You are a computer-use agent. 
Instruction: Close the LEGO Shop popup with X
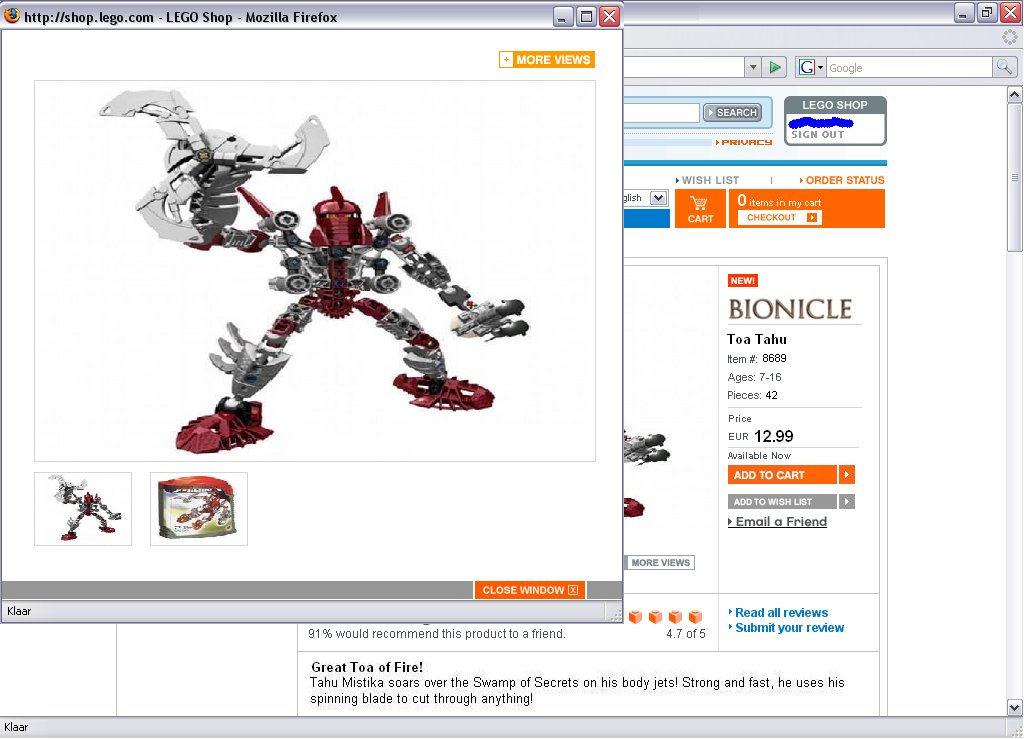coord(609,16)
